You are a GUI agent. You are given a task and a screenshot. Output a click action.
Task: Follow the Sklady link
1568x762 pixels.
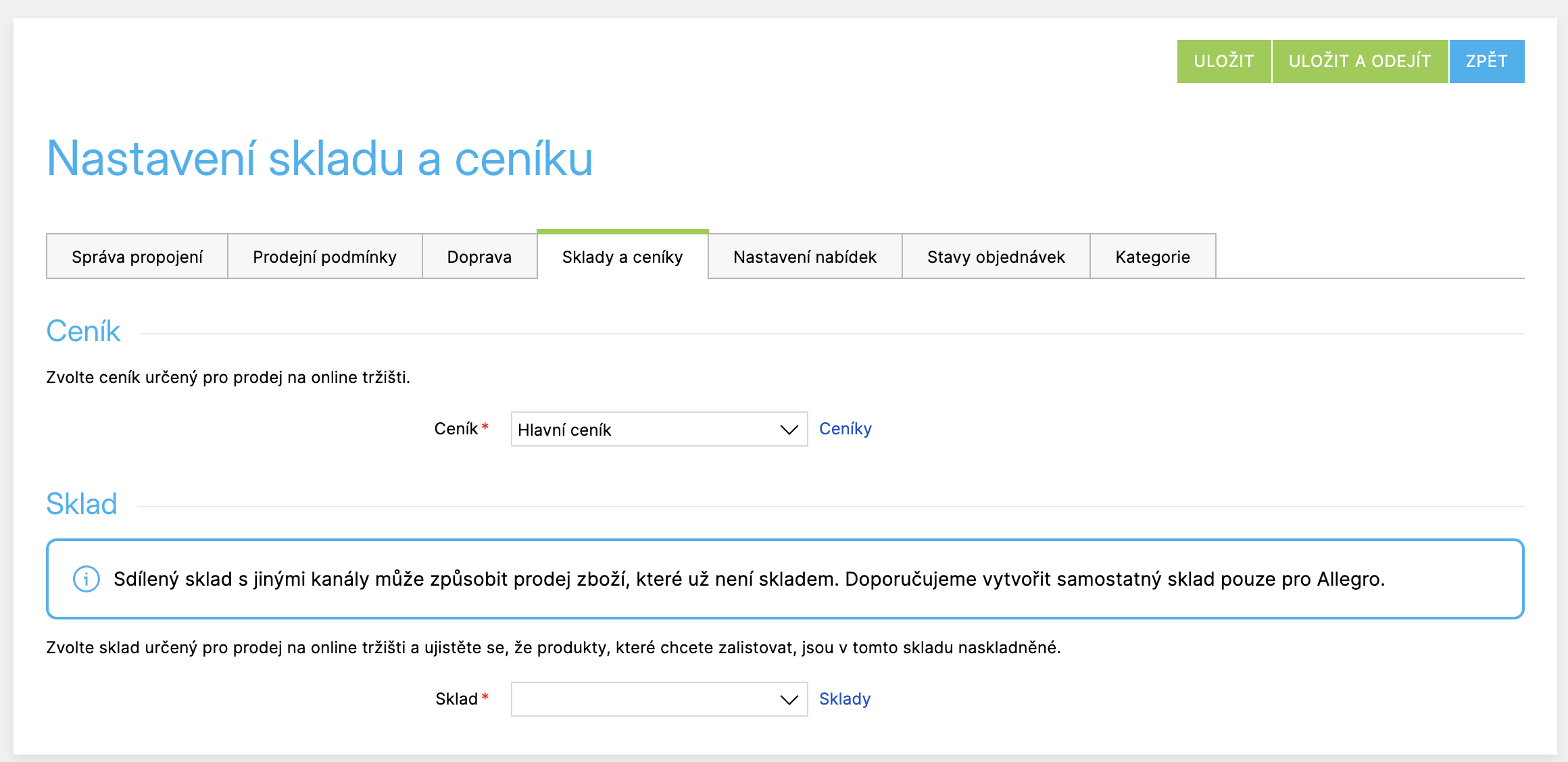tap(844, 699)
